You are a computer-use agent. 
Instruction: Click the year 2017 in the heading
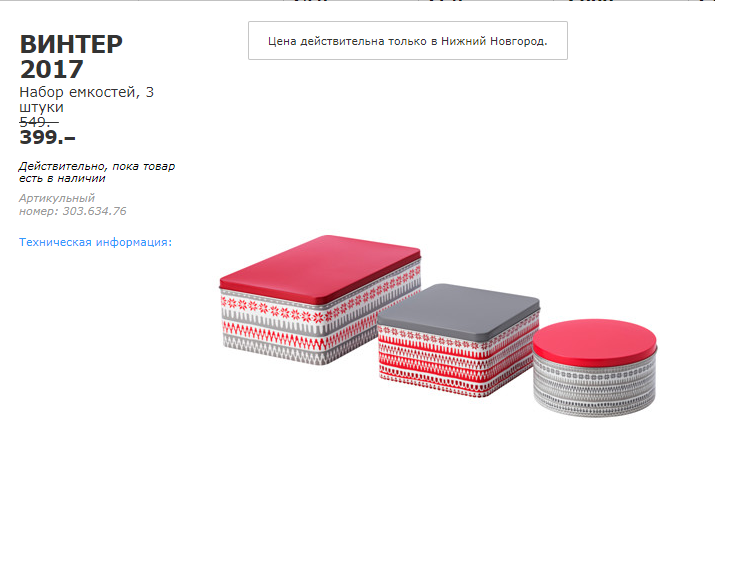[51, 70]
